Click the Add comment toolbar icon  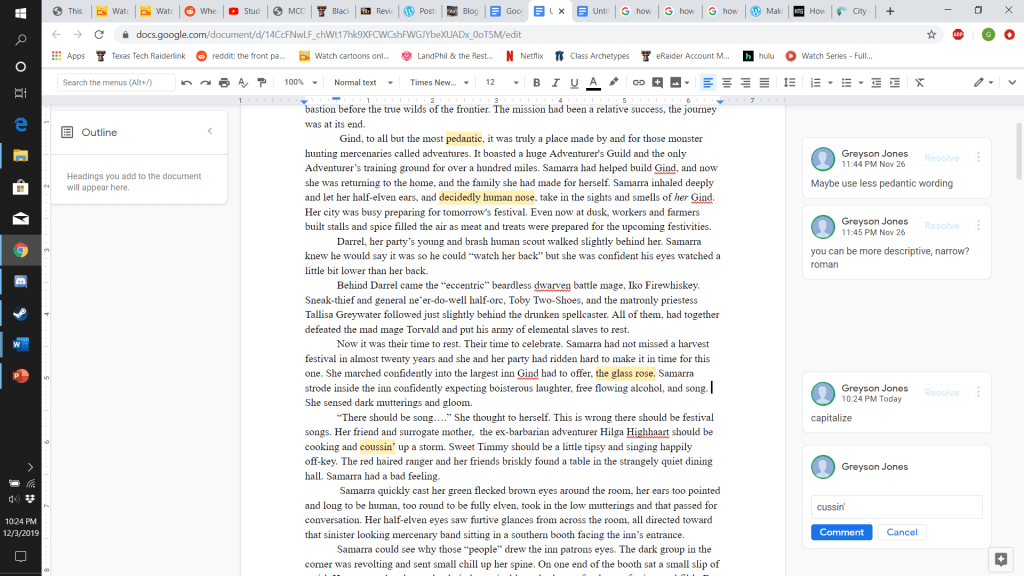(657, 82)
